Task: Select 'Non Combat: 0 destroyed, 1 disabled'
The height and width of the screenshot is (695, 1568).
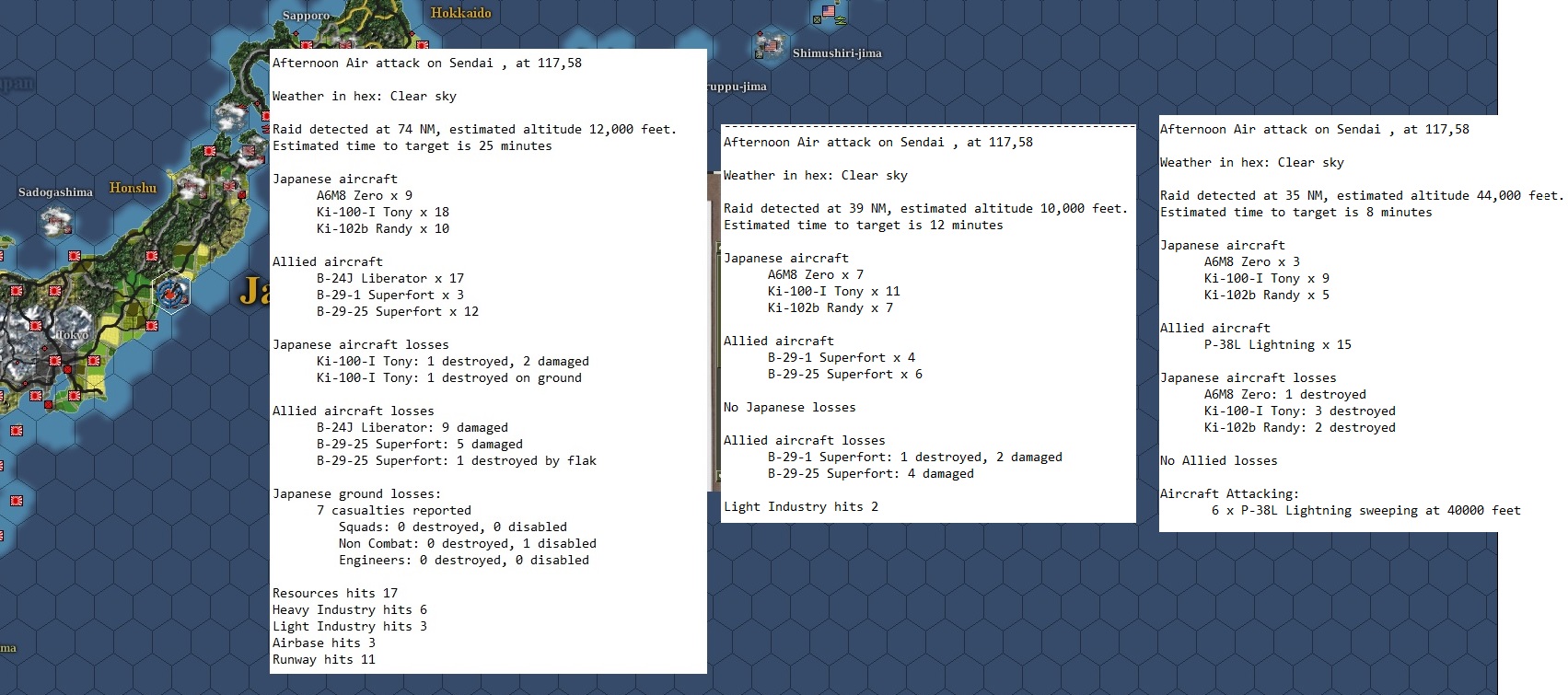Action: pos(468,544)
